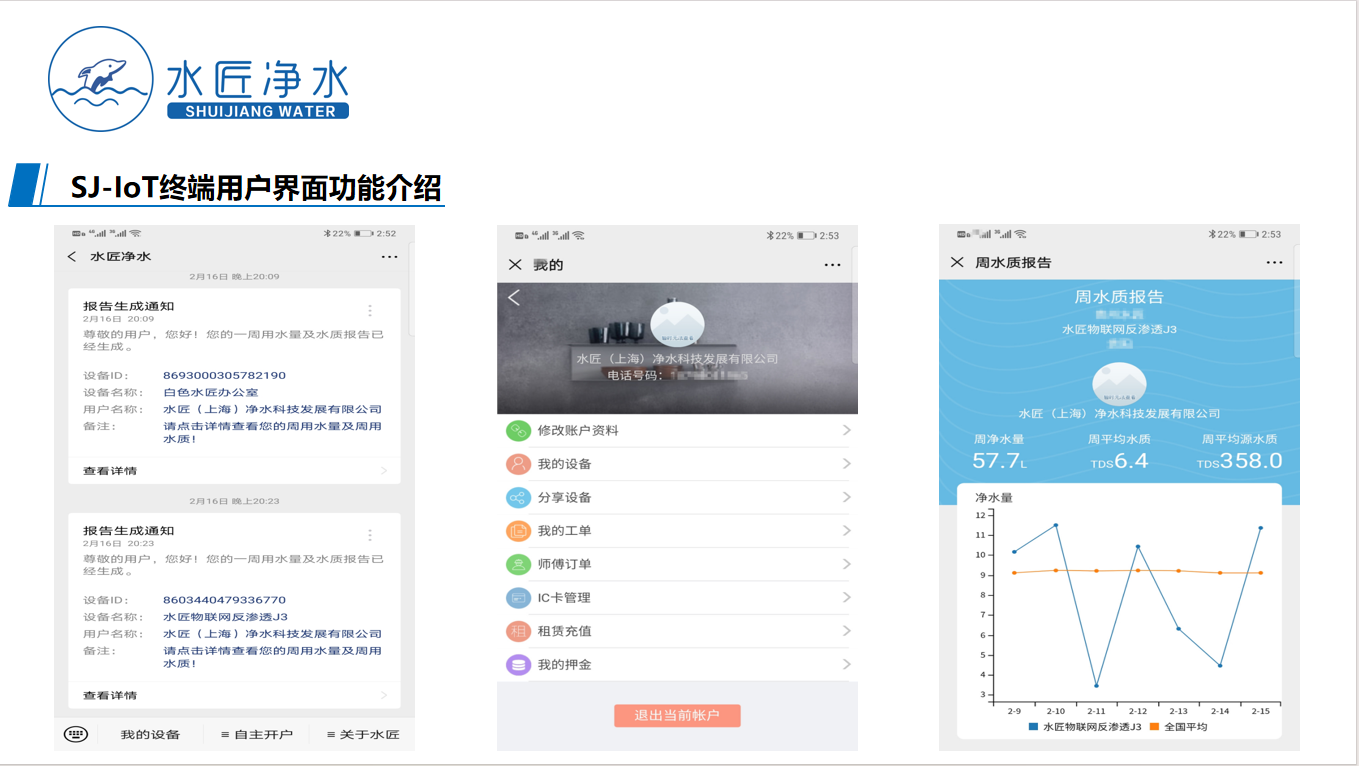Open the second 查看详情 link

[110, 695]
